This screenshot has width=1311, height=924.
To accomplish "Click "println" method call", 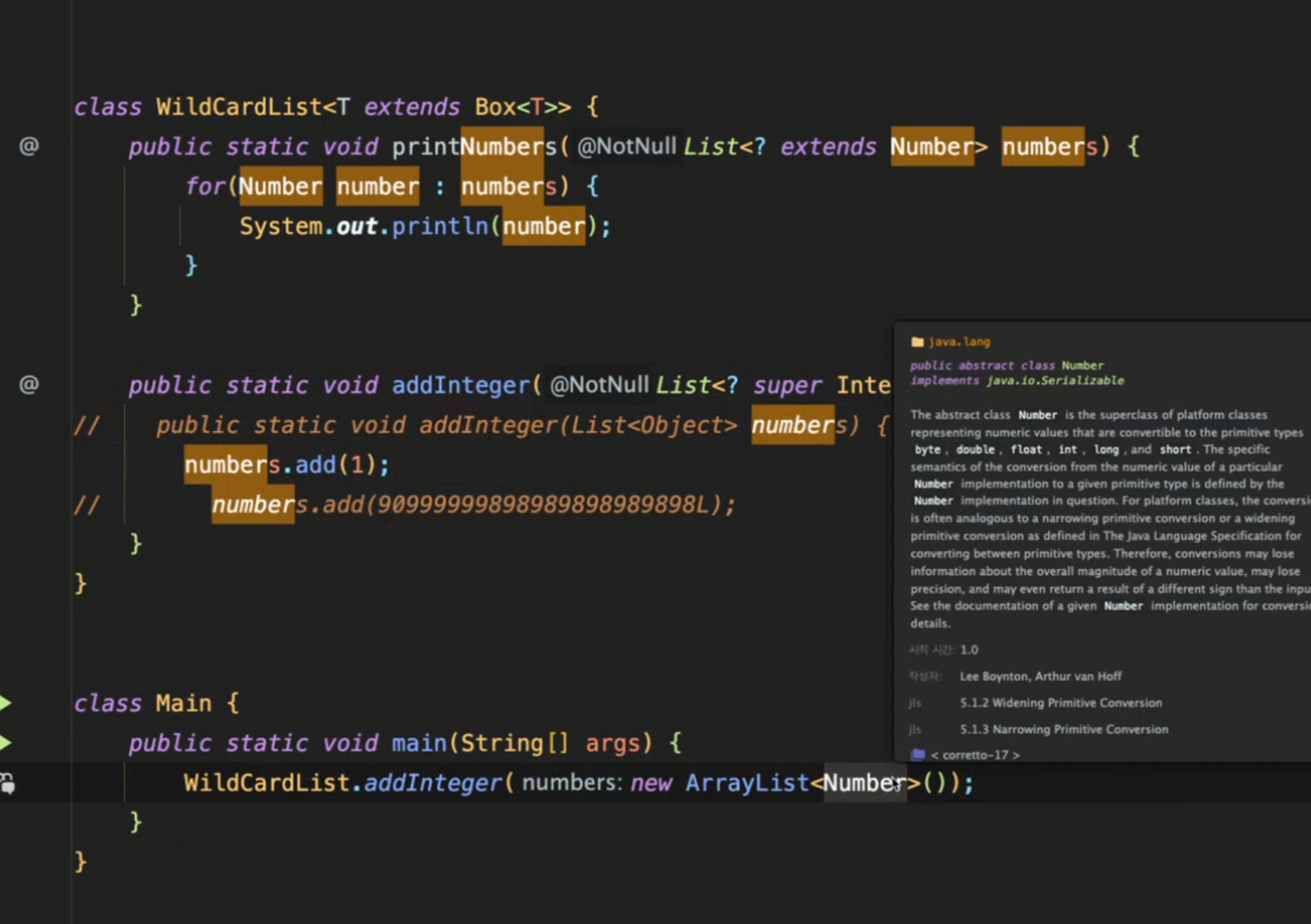I will [440, 226].
